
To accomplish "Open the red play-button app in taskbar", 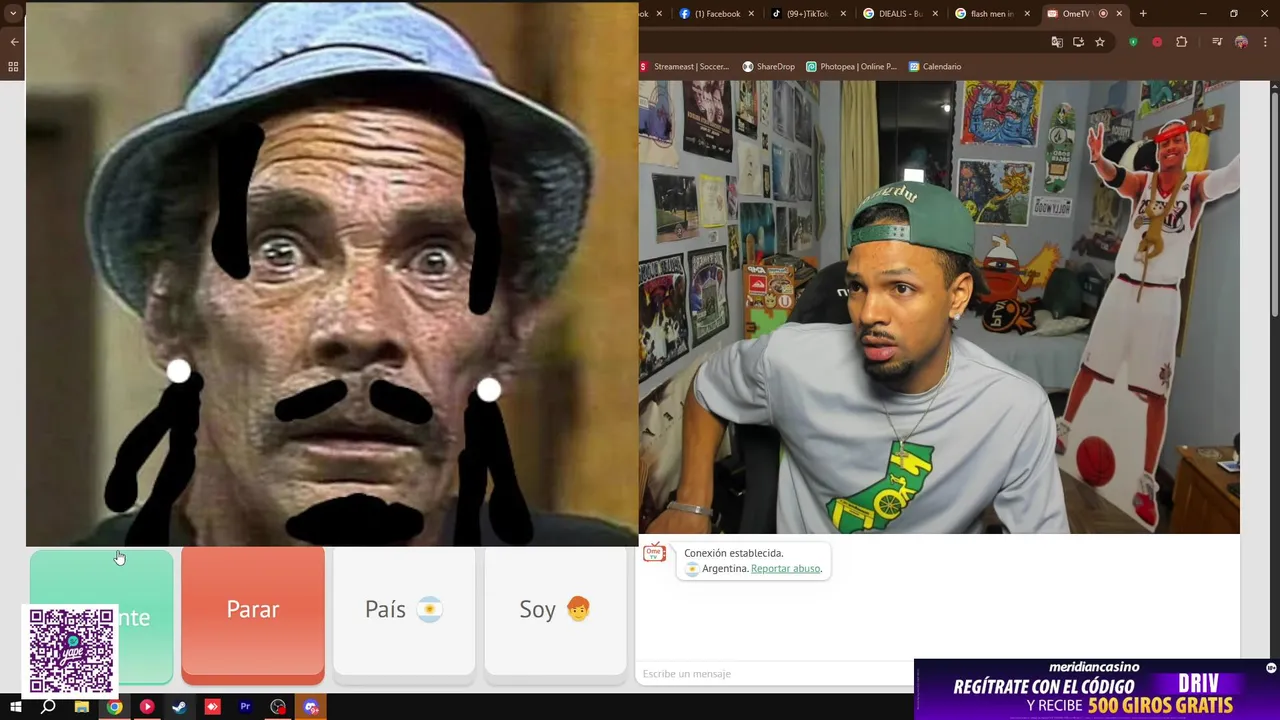I will 147,707.
